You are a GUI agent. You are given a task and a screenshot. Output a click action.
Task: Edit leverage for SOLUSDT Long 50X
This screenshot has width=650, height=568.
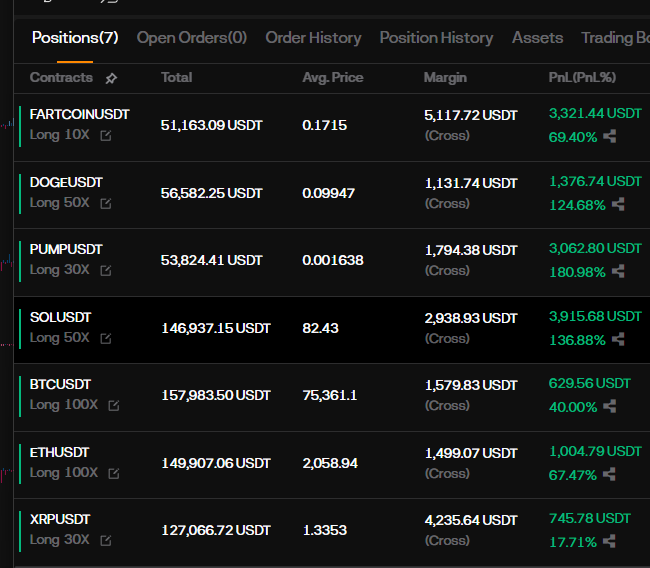point(106,339)
